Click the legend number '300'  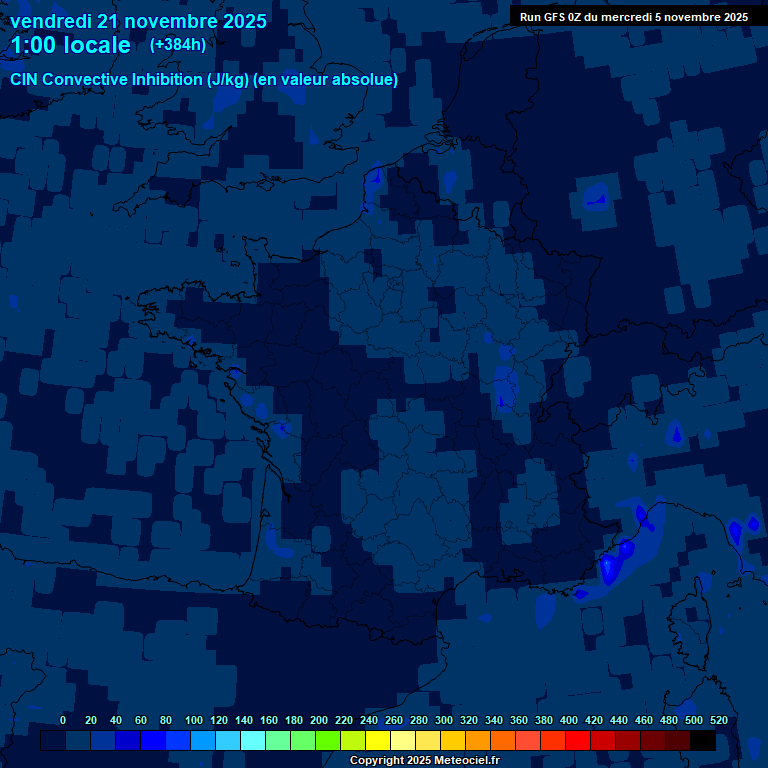[444, 720]
